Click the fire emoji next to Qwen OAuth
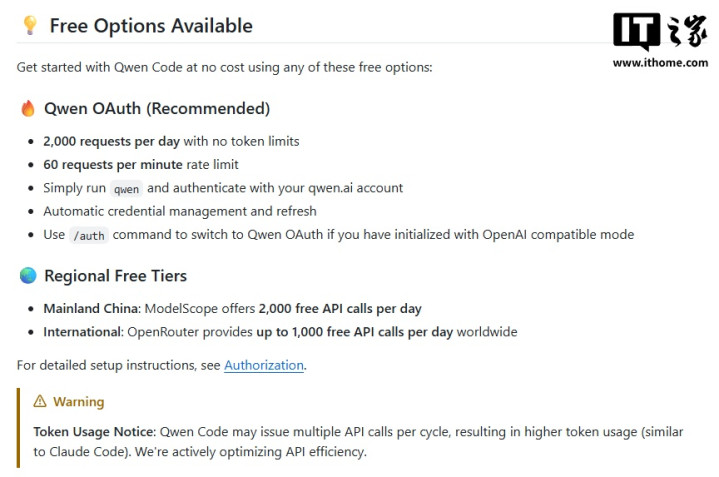 pyautogui.click(x=28, y=108)
